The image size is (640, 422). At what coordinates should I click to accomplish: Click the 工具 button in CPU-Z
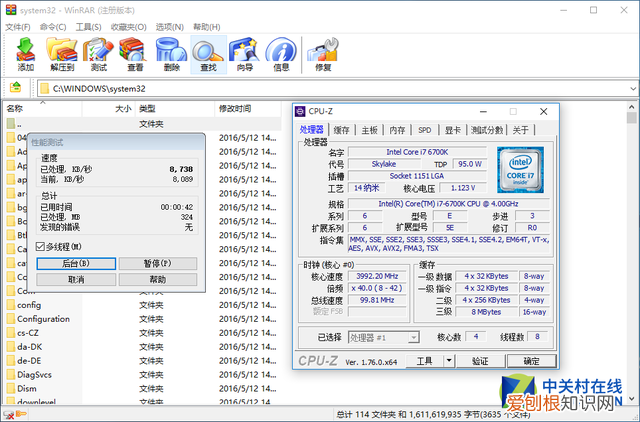[x=424, y=361]
